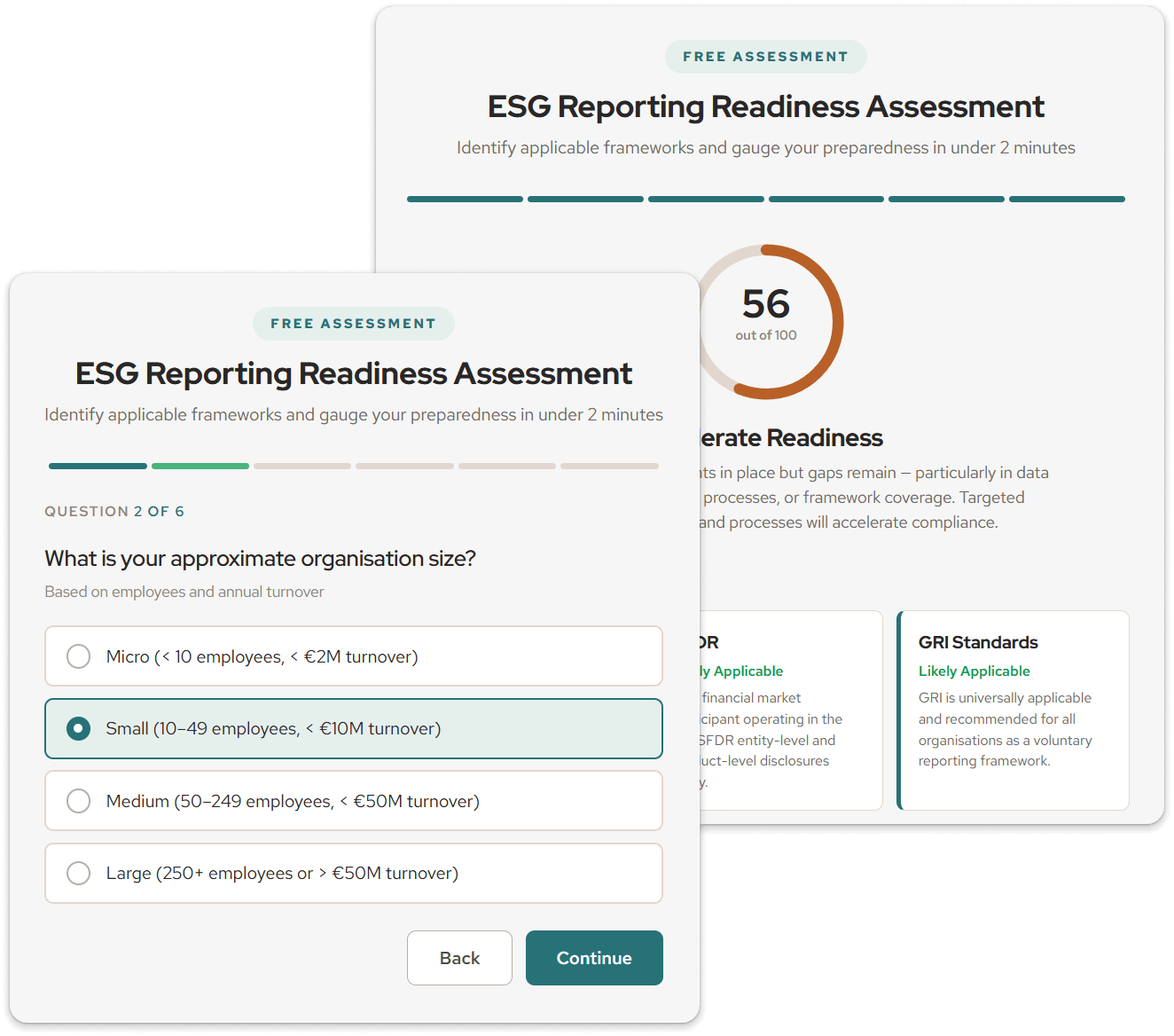
Task: Click last progress segment on question card
Action: [x=609, y=466]
